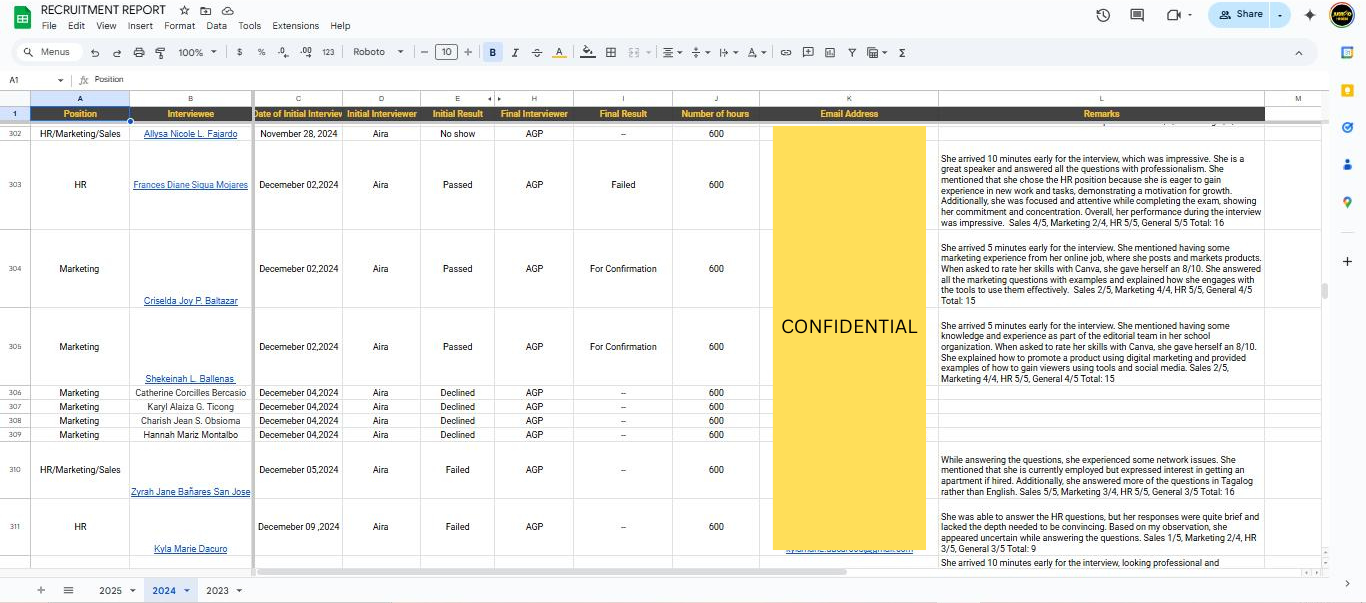Activate the paint format roller

point(160,52)
